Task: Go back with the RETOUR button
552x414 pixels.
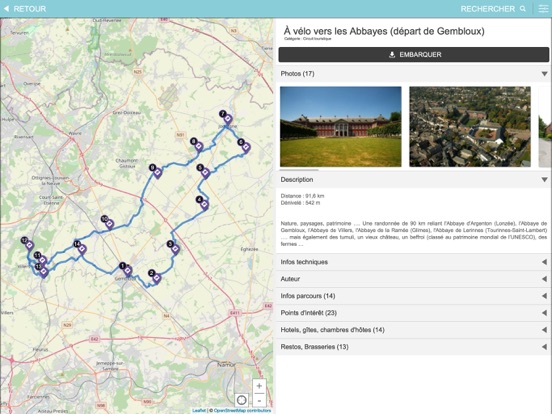Action: 25,9
